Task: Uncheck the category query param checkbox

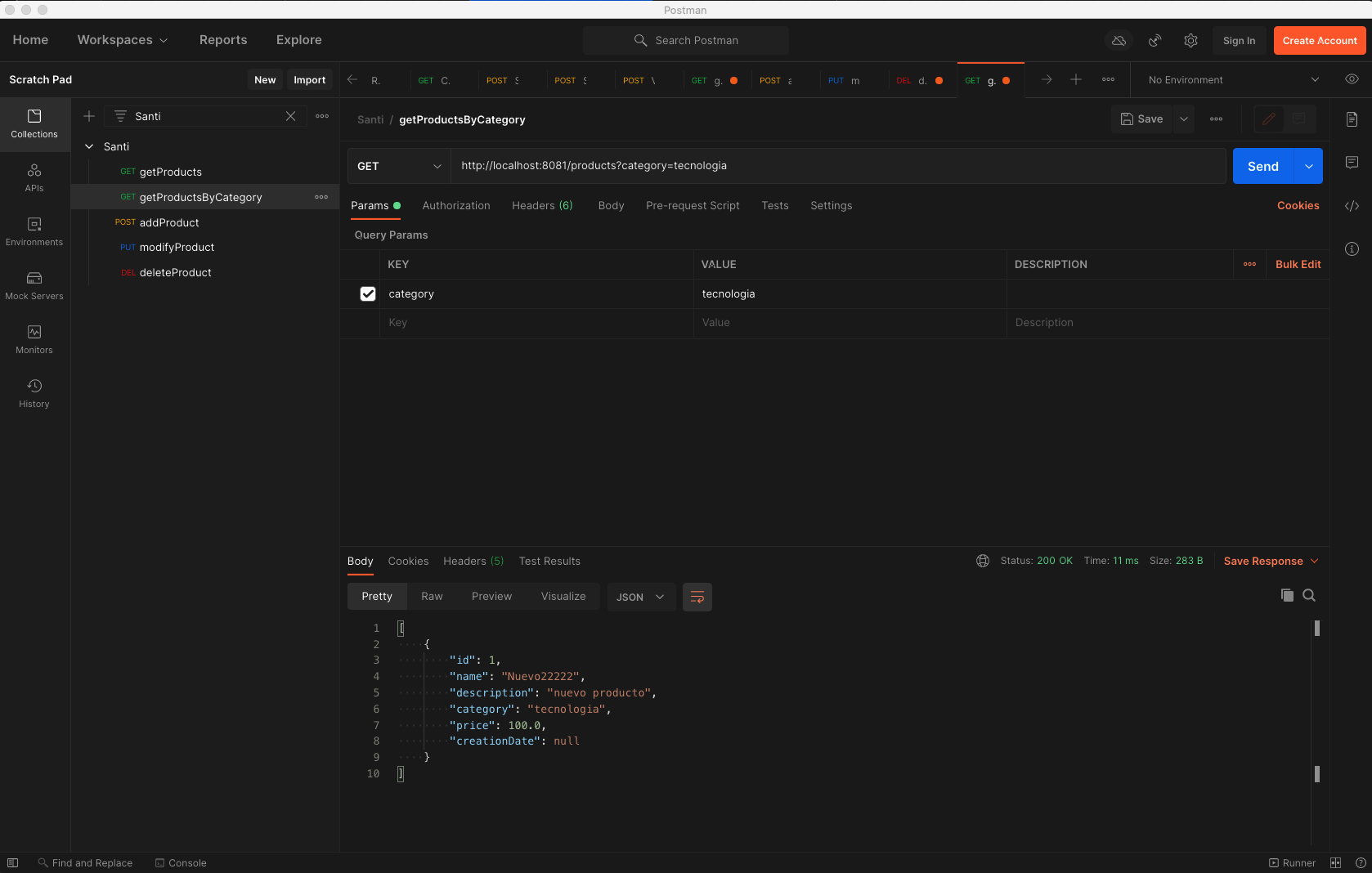Action: point(368,294)
